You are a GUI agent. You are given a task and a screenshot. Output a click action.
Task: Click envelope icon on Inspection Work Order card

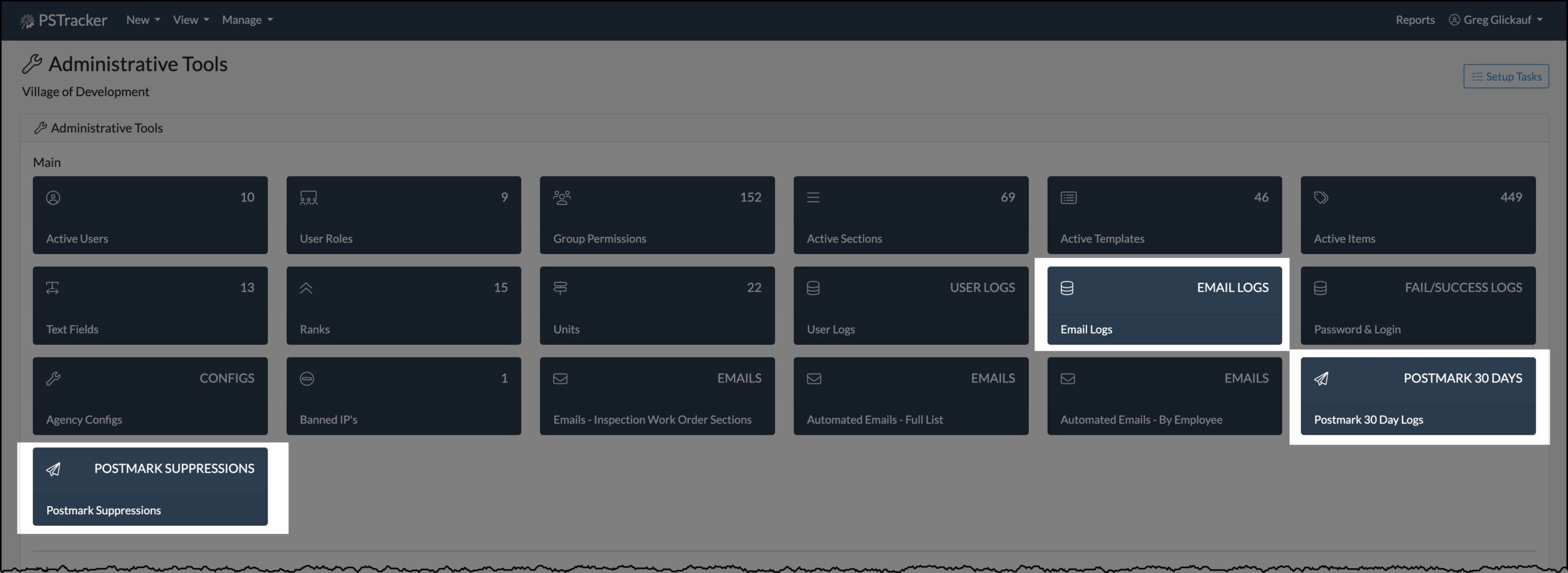[560, 378]
